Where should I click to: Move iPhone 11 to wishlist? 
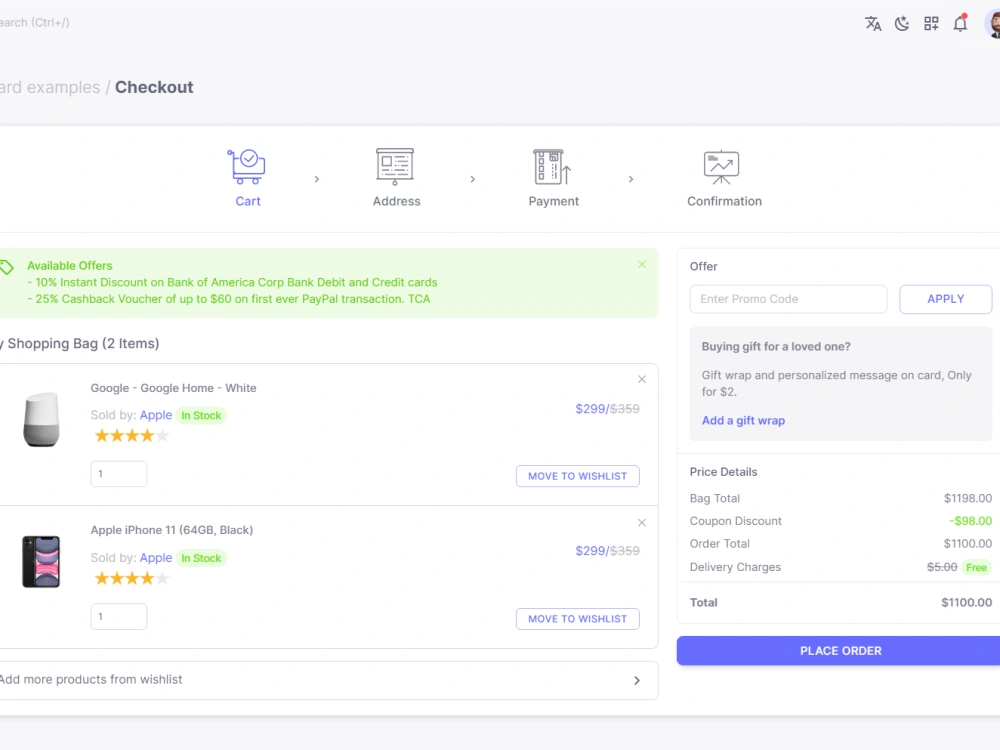click(578, 619)
